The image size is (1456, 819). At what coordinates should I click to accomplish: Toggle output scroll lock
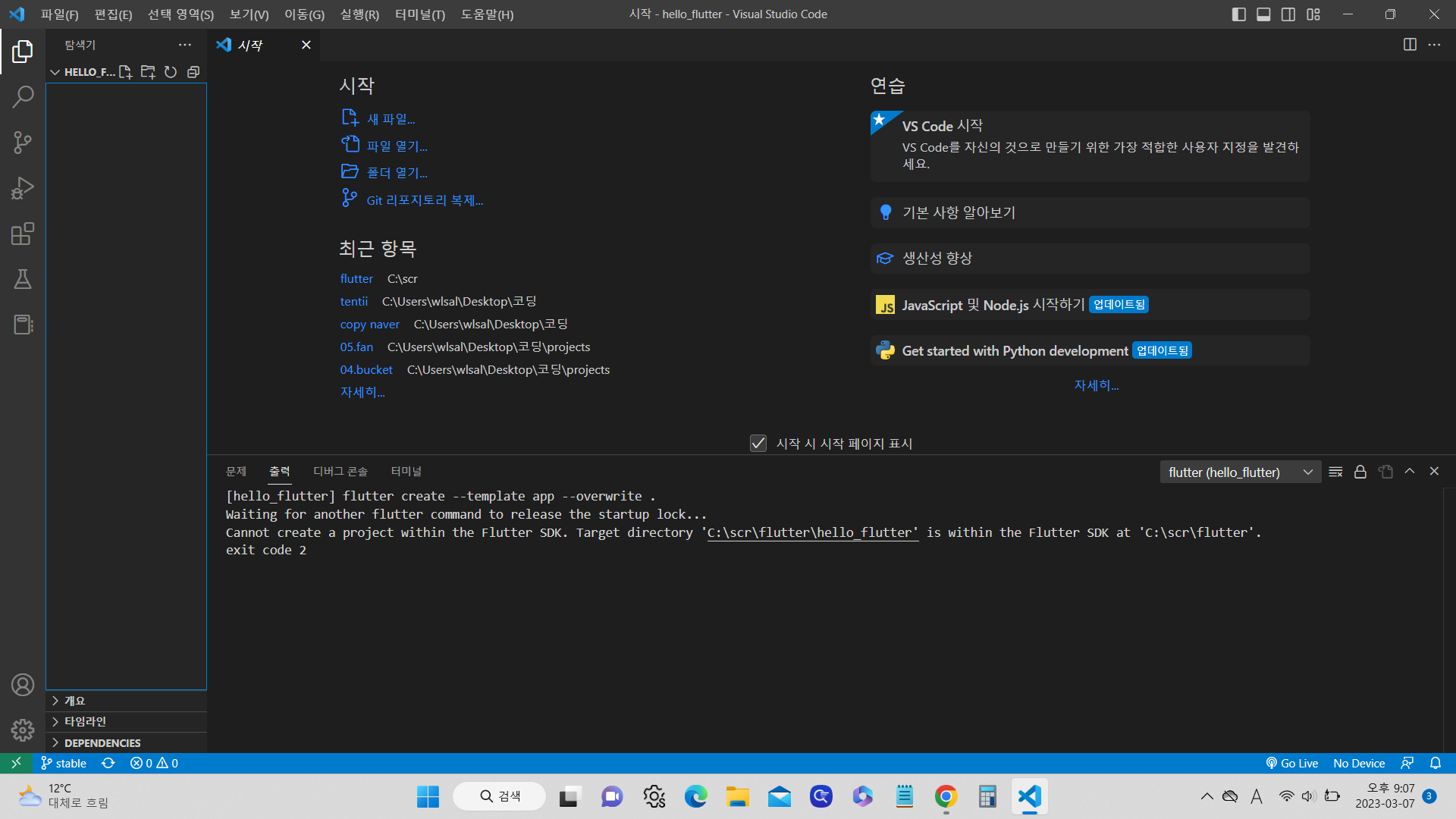coord(1360,472)
